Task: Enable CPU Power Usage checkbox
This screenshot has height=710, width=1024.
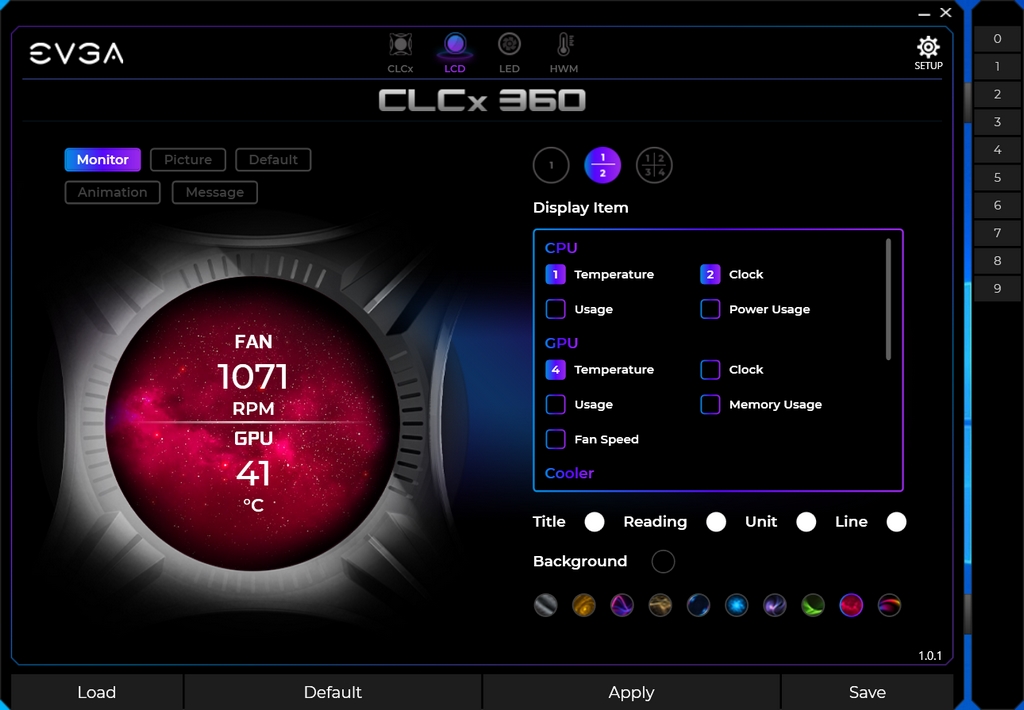Action: point(710,309)
